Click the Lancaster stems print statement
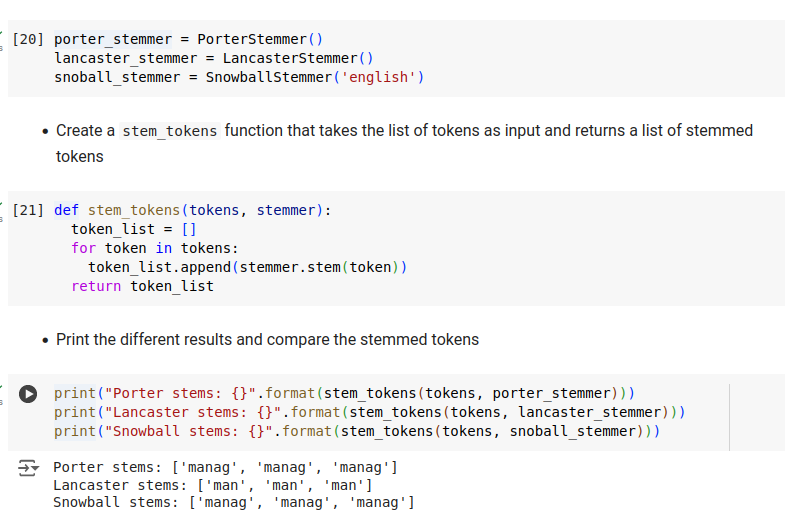This screenshot has width=785, height=525. 369,412
